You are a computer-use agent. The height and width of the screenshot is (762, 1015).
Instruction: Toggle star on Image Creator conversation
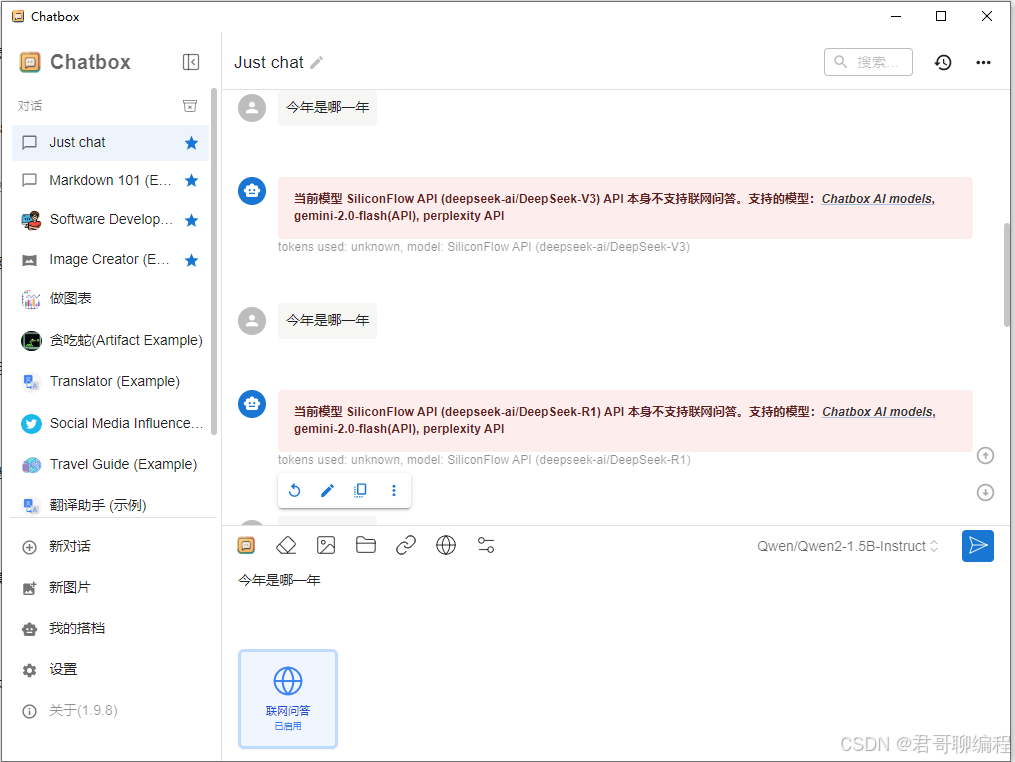pyautogui.click(x=191, y=260)
